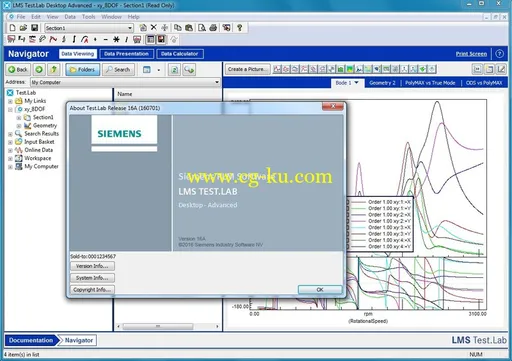Click the black X delete icon in toolbar
The image size is (512, 361).
pos(154,28)
